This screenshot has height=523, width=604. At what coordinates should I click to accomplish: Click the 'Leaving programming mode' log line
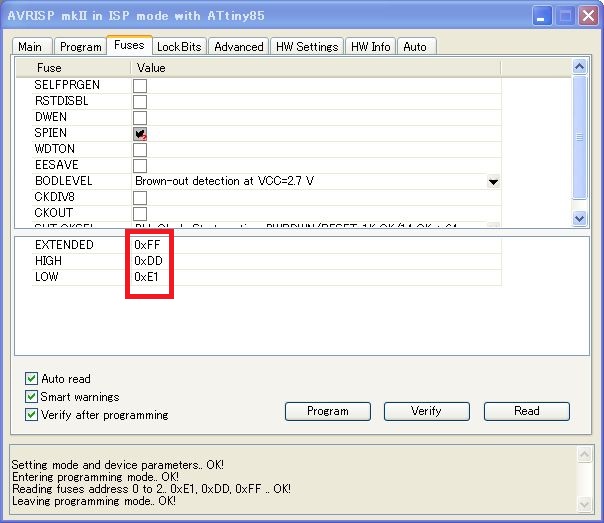(x=94, y=501)
